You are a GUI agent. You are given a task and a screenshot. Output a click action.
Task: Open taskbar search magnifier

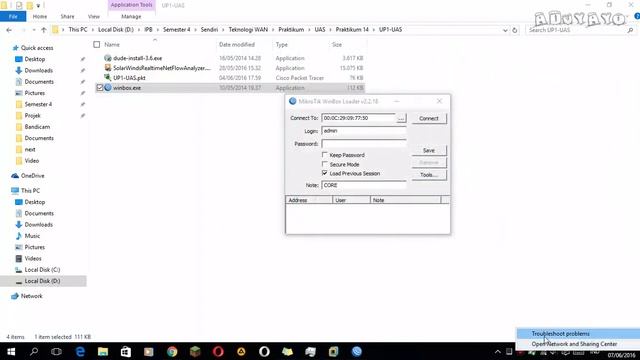coord(34,351)
